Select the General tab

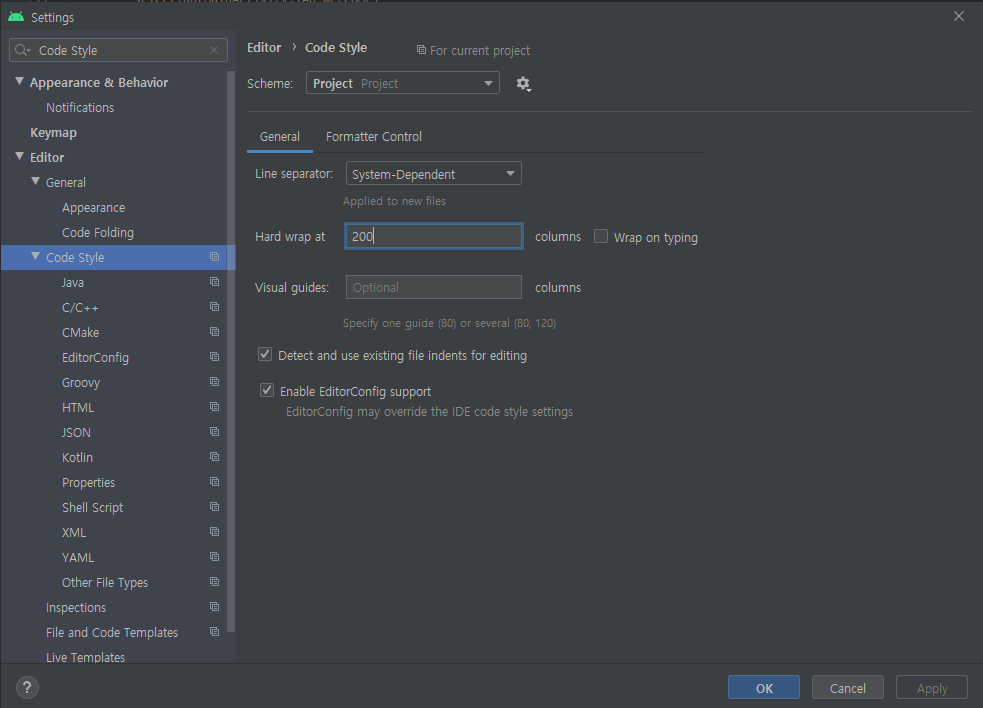coord(279,136)
